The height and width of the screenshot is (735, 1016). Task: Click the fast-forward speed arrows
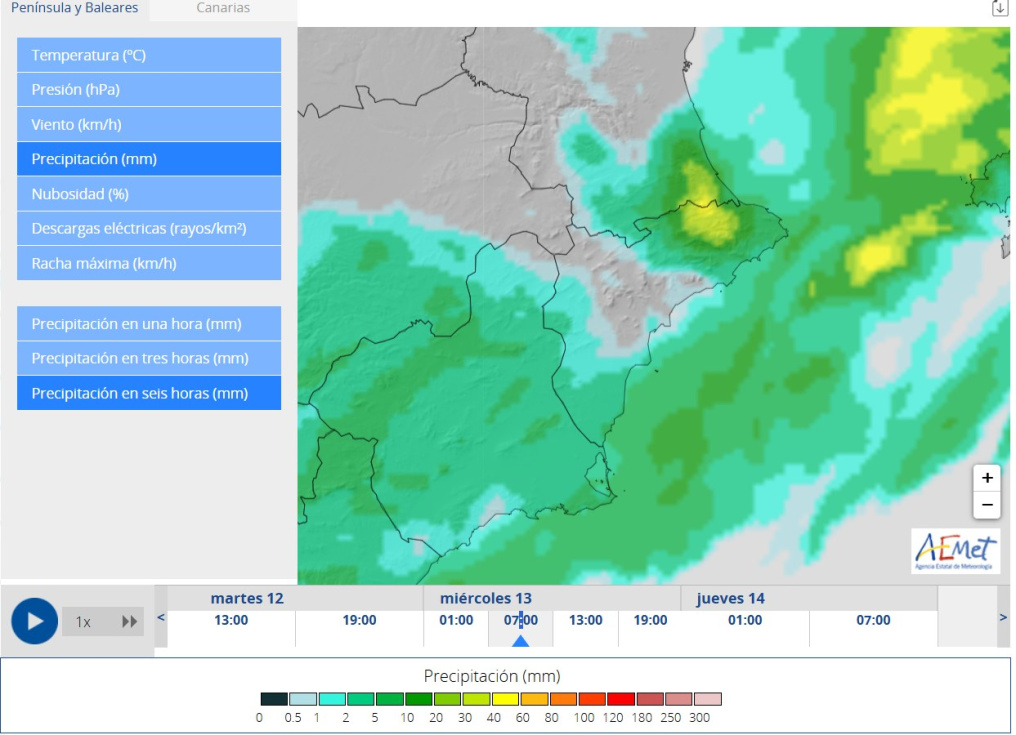[x=130, y=622]
